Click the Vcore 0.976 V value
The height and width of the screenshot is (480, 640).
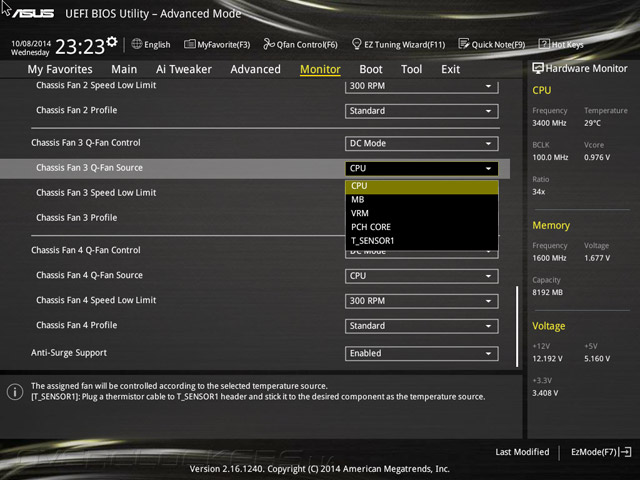597,157
